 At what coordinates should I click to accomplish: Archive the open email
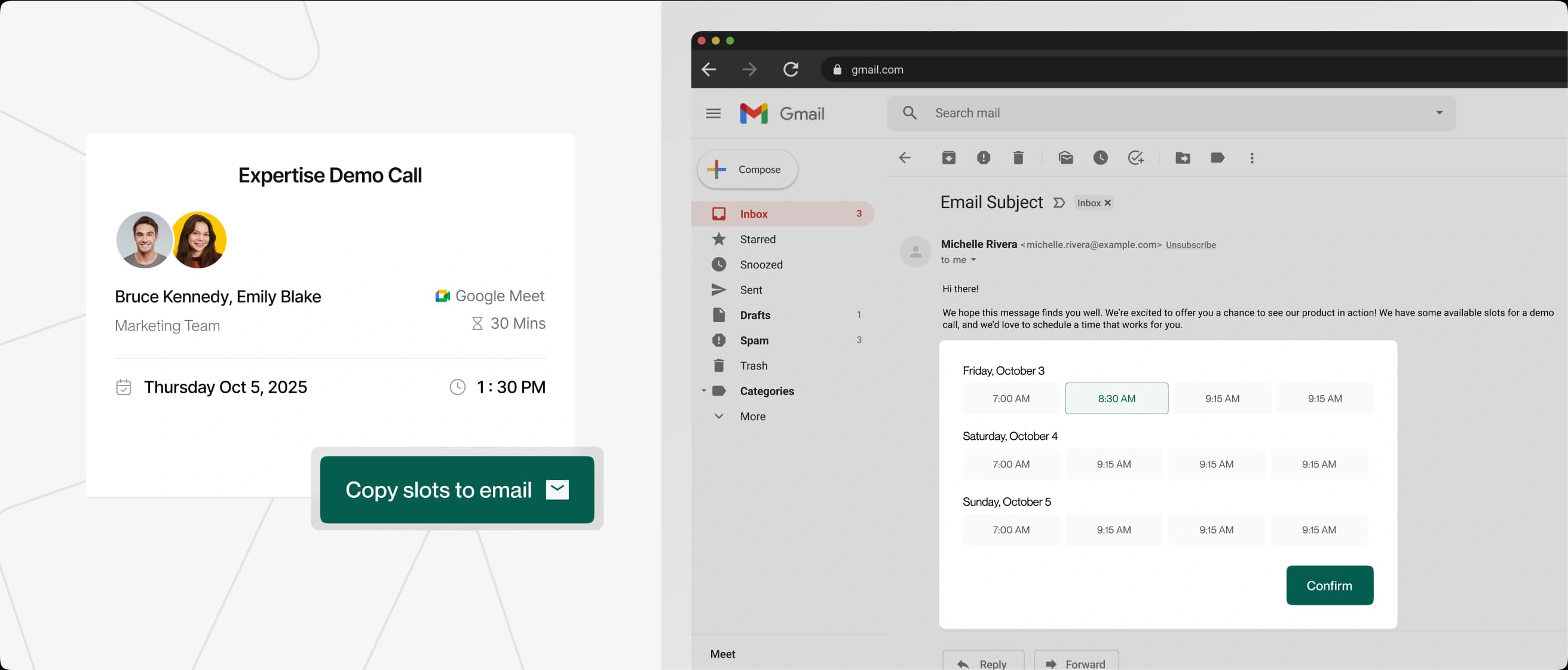click(949, 158)
